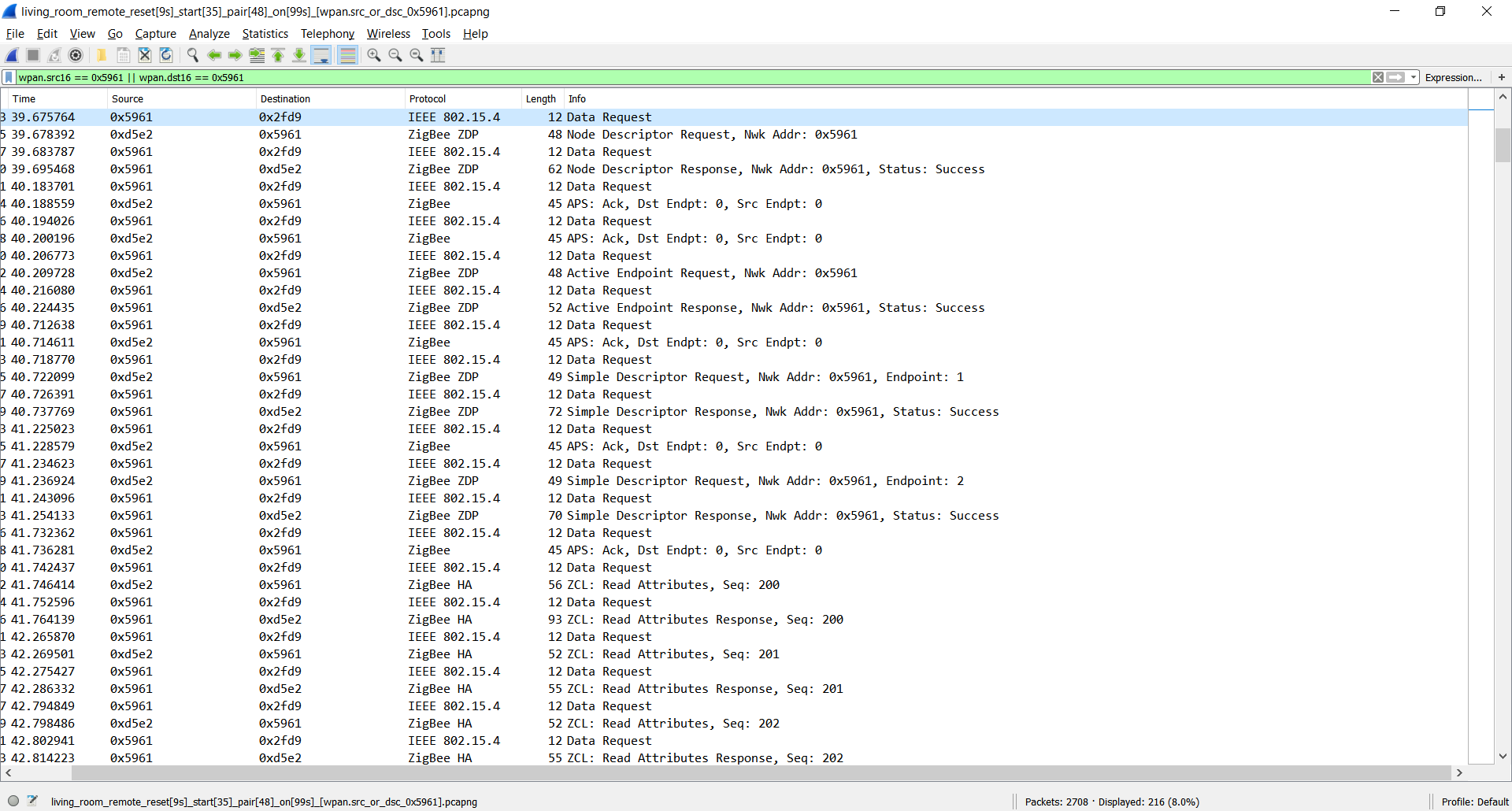Toggle auto-scroll during live capture
This screenshot has height=811, width=1512.
(x=321, y=55)
